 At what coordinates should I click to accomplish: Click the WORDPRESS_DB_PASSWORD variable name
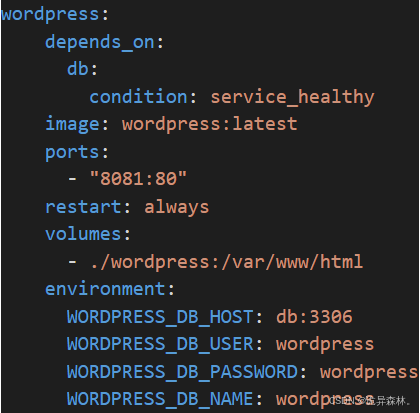click(182, 372)
